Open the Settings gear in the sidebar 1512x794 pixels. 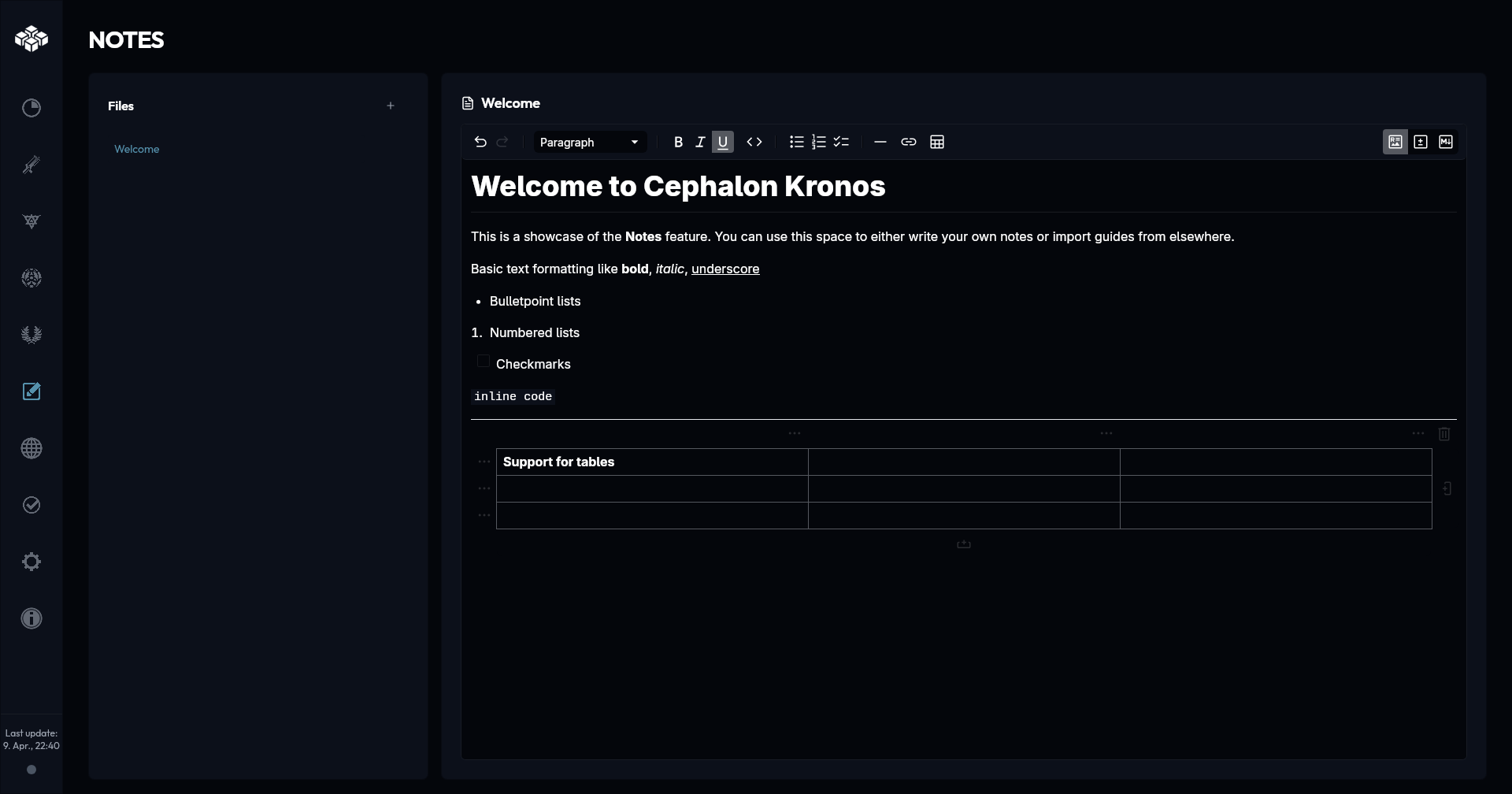point(31,561)
